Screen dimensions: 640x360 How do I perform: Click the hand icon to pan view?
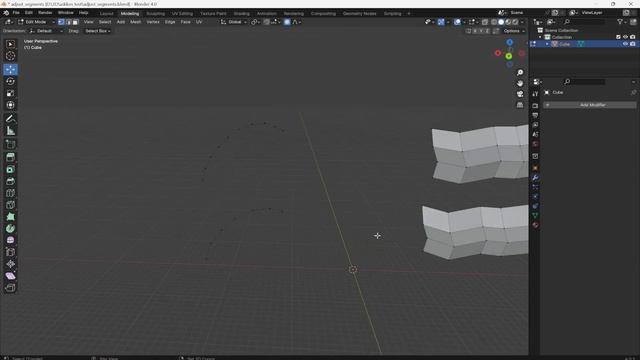(x=520, y=83)
